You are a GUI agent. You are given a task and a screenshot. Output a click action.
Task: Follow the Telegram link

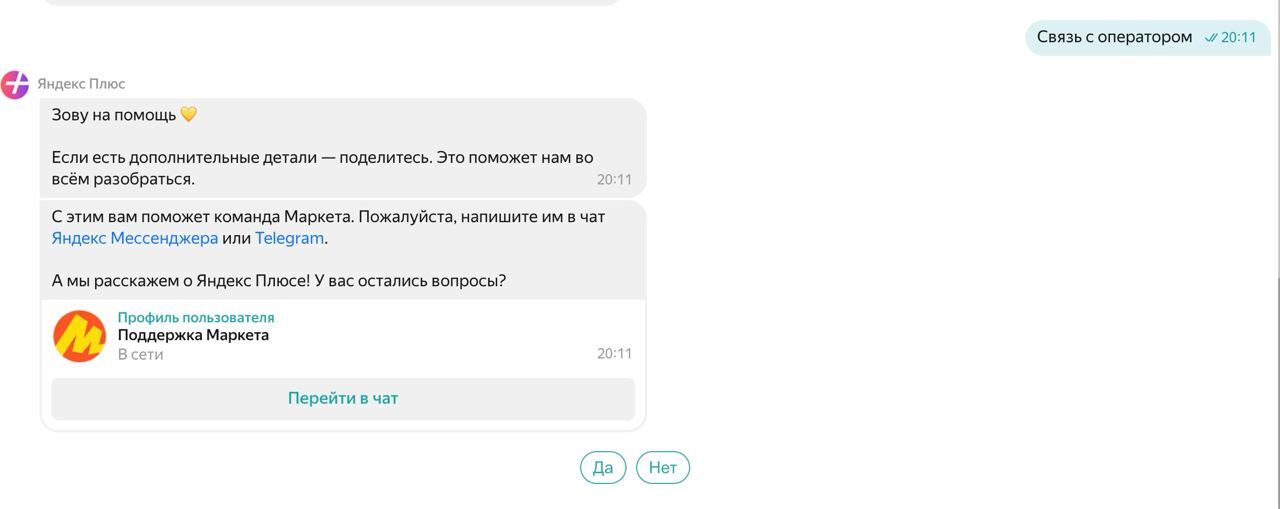pos(289,238)
